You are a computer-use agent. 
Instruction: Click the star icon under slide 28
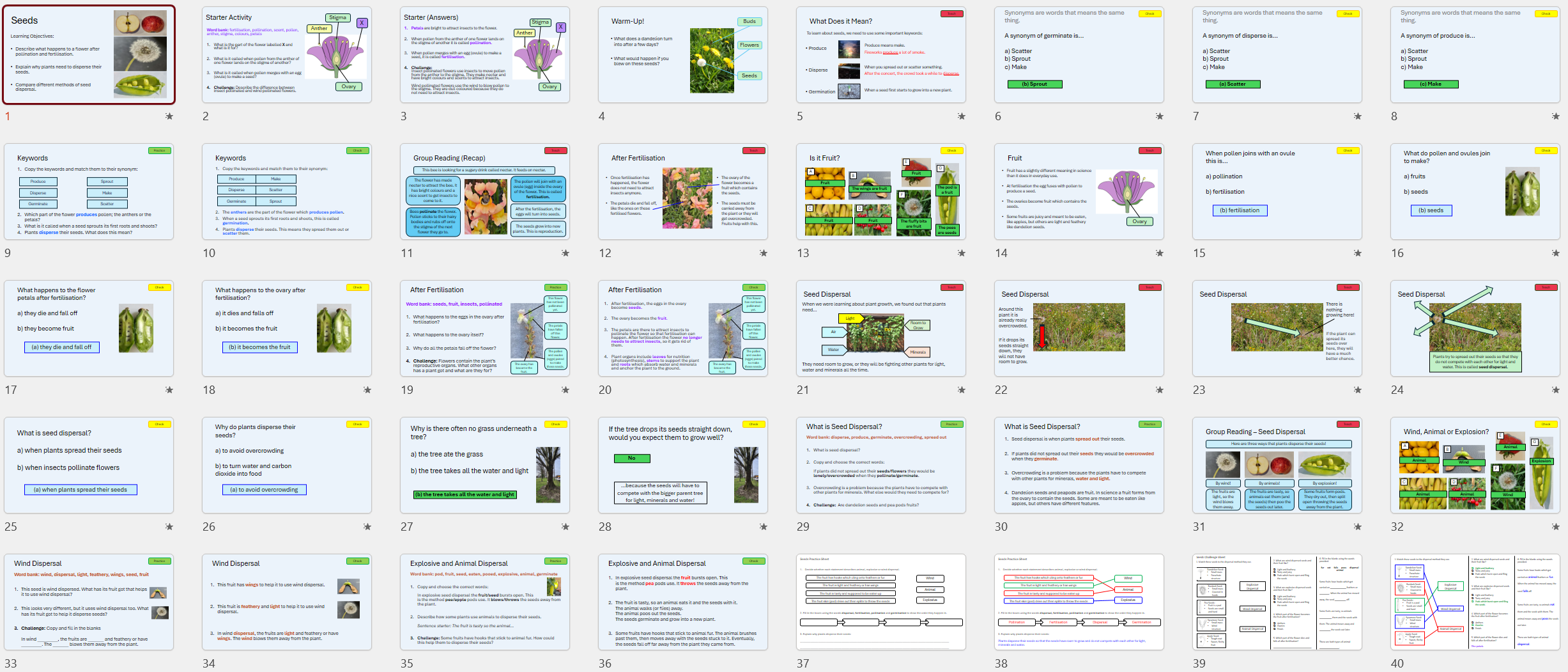pyautogui.click(x=763, y=527)
